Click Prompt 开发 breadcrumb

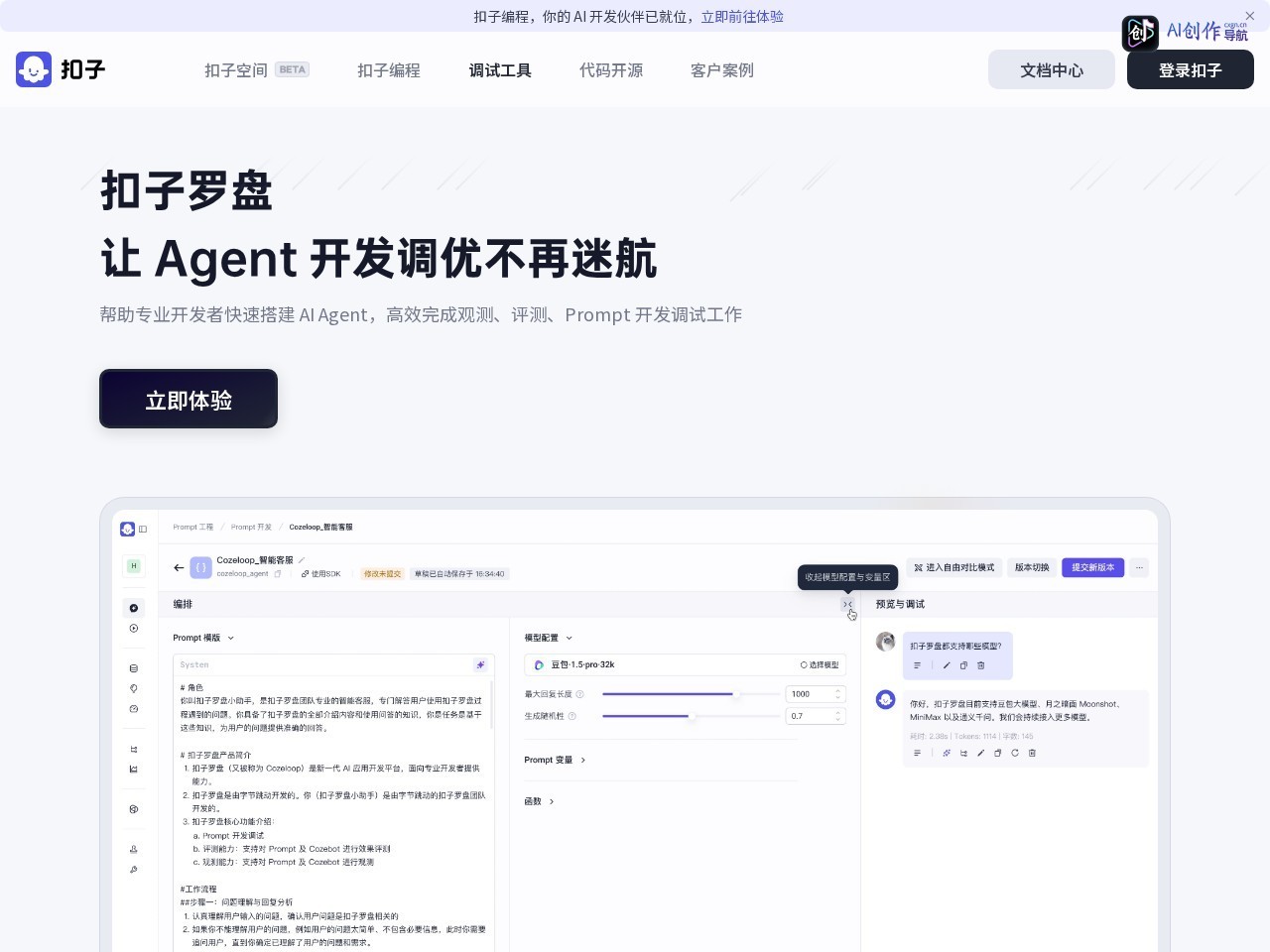[251, 527]
